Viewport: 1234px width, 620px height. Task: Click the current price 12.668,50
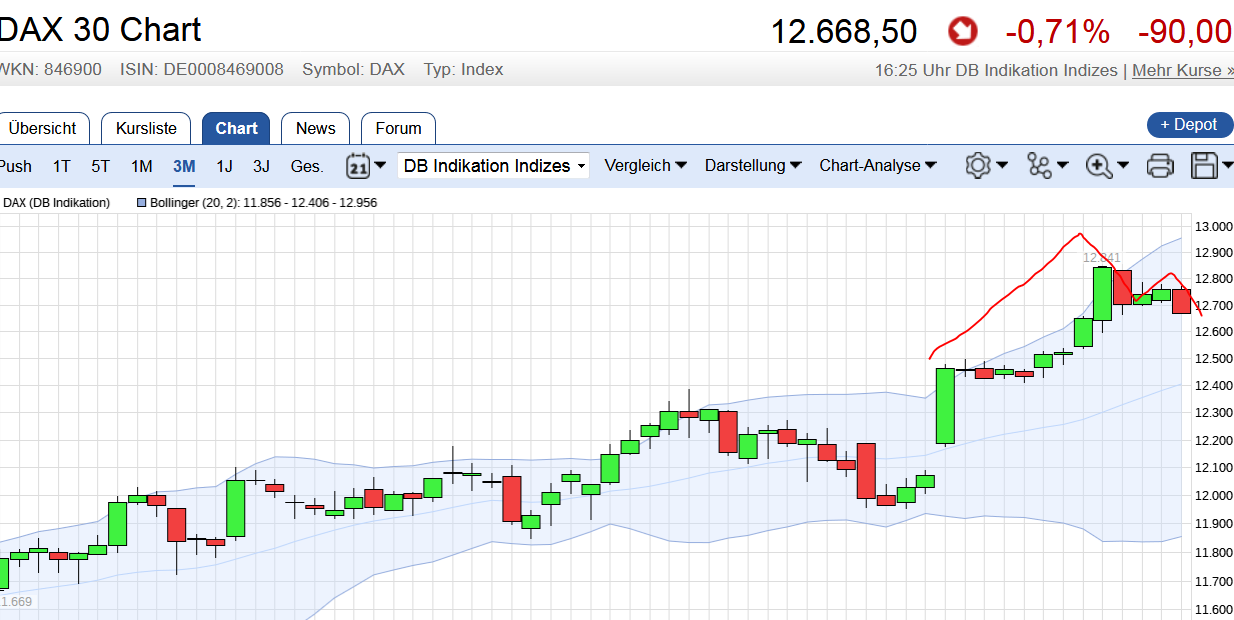844,32
